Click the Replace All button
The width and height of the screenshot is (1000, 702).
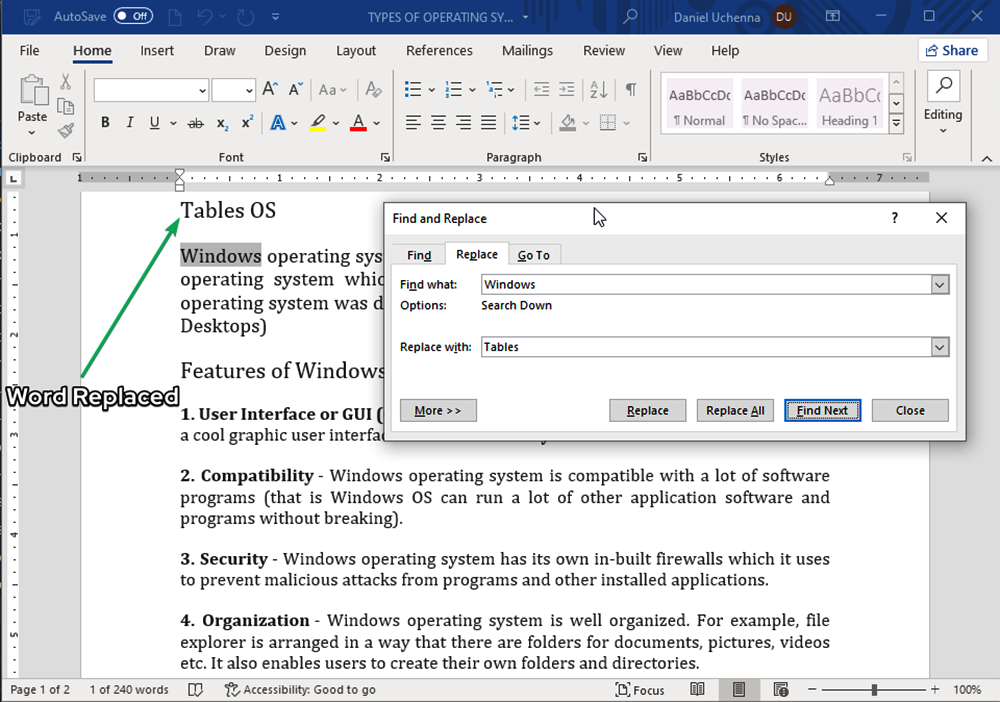pyautogui.click(x=735, y=410)
